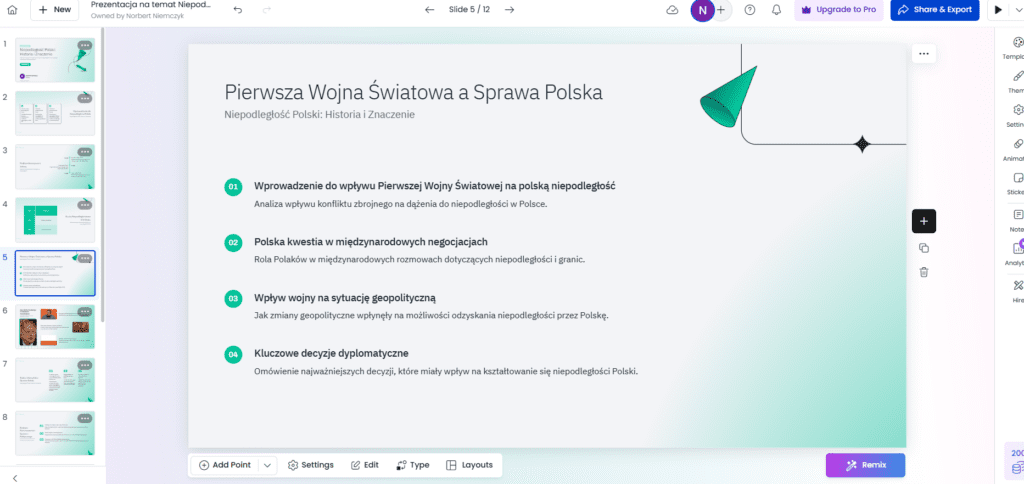Open the Layouts option in bottom toolbar
The height and width of the screenshot is (484, 1024).
(469, 465)
